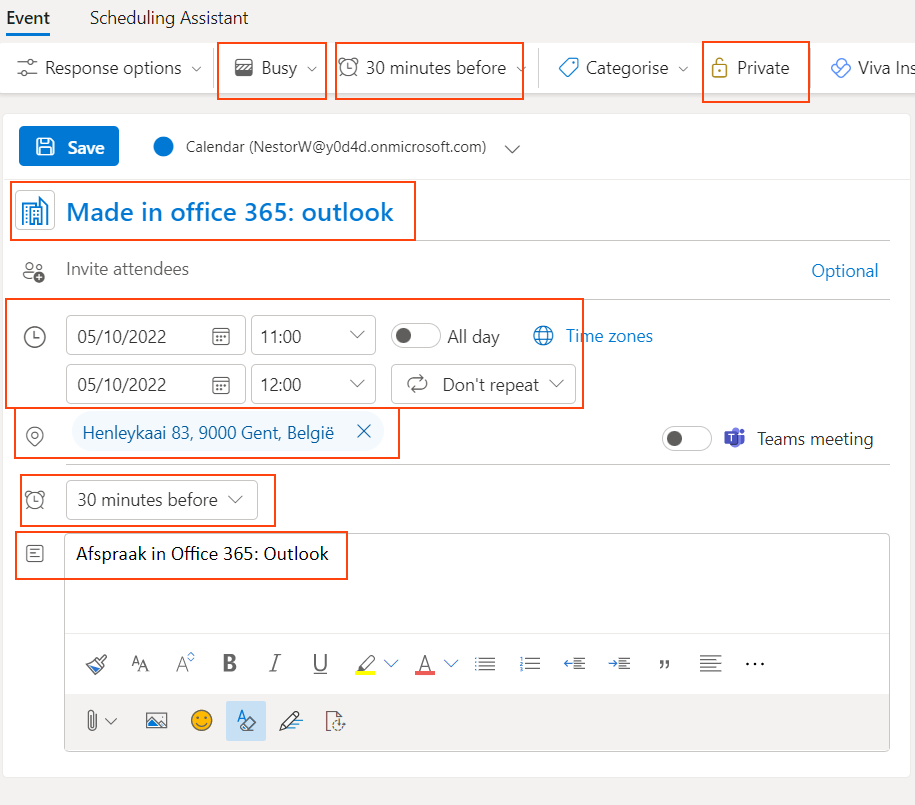Open form reminder 30 minutes before dropdown

tap(162, 500)
